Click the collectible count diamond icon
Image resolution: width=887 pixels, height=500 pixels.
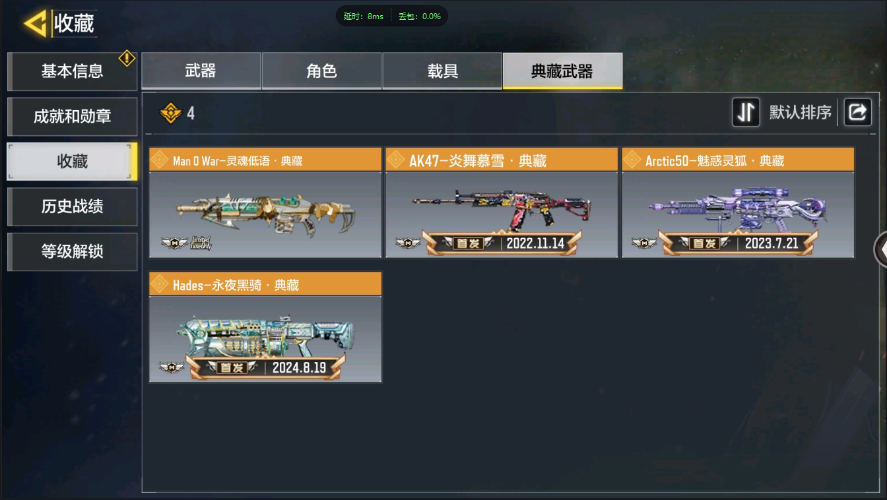pyautogui.click(x=170, y=113)
